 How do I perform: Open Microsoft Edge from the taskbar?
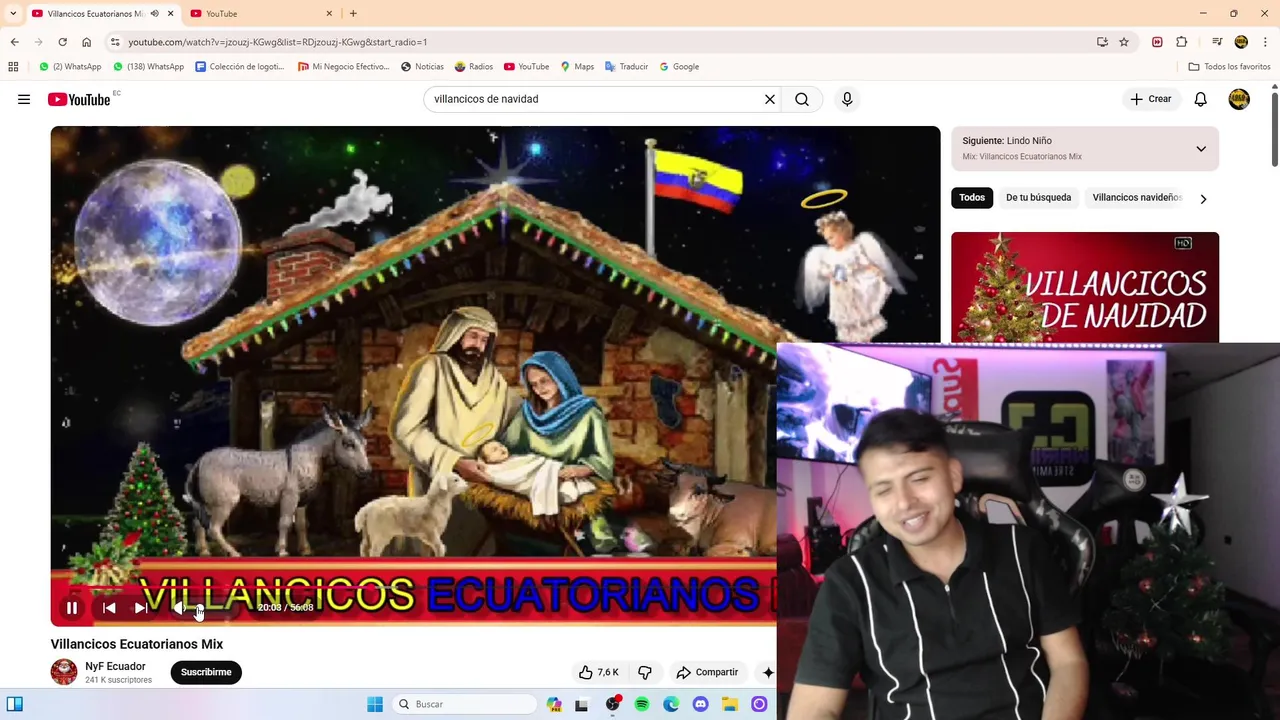tap(671, 704)
